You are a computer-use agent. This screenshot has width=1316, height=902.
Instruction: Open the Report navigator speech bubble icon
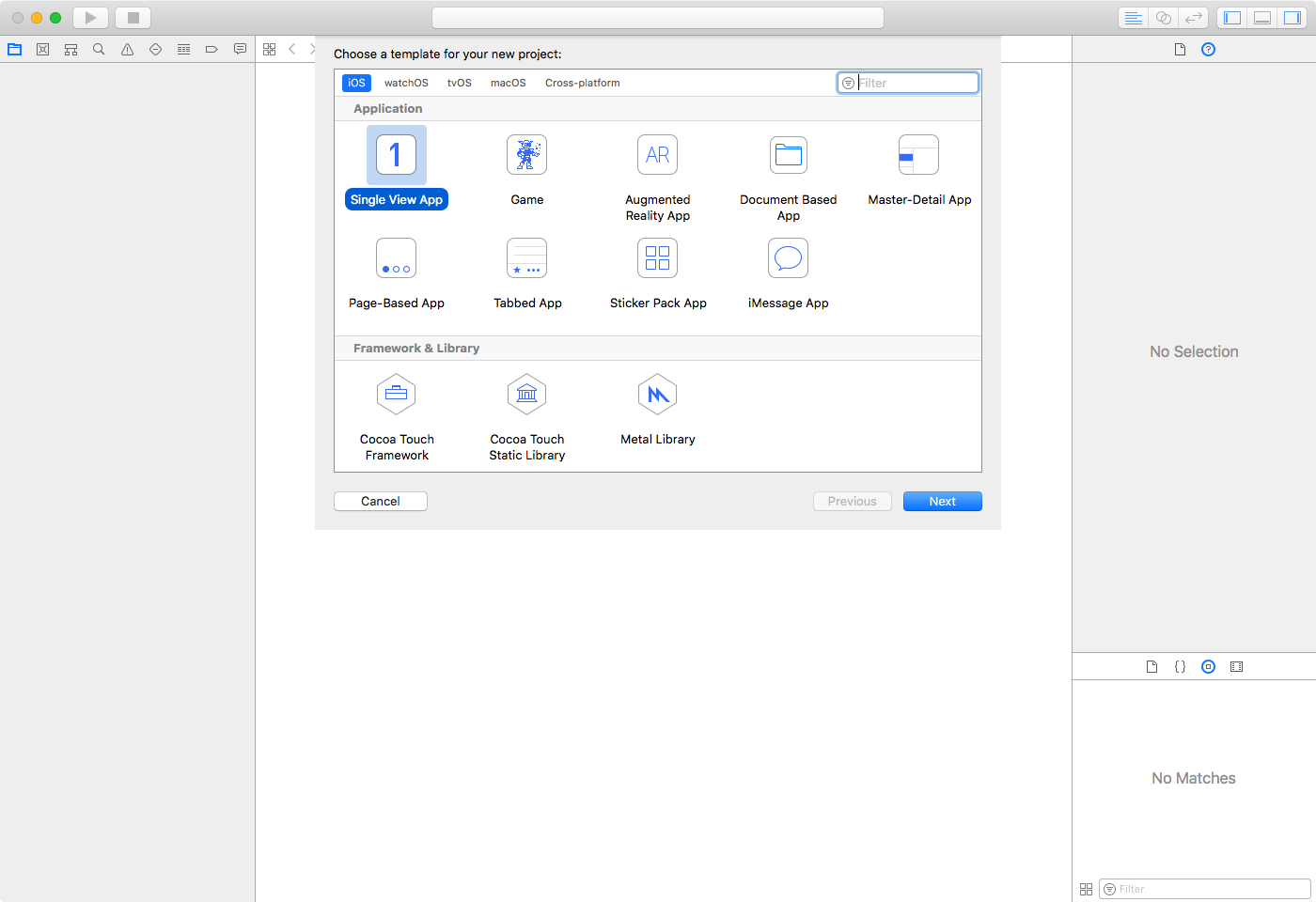click(240, 49)
